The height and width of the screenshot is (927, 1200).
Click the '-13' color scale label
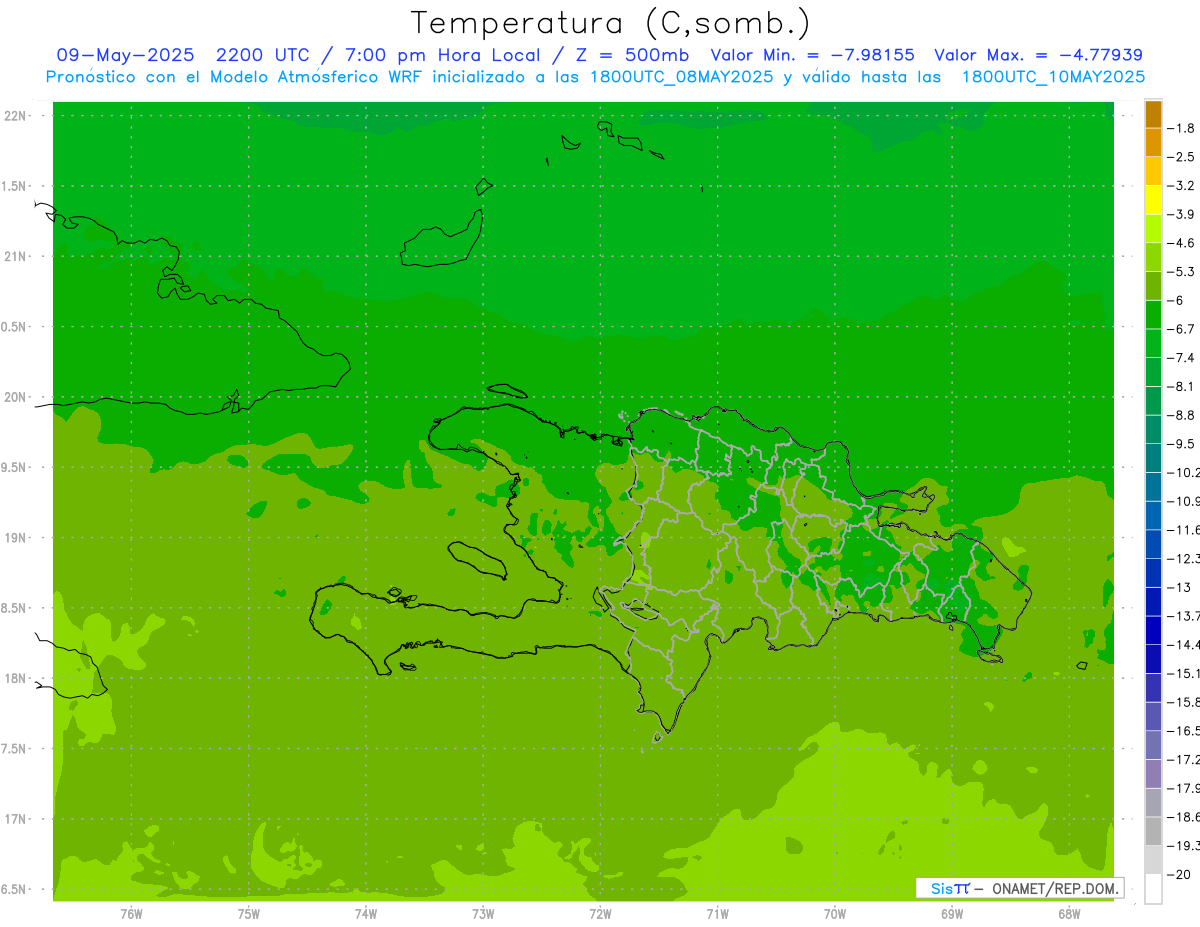1179,587
